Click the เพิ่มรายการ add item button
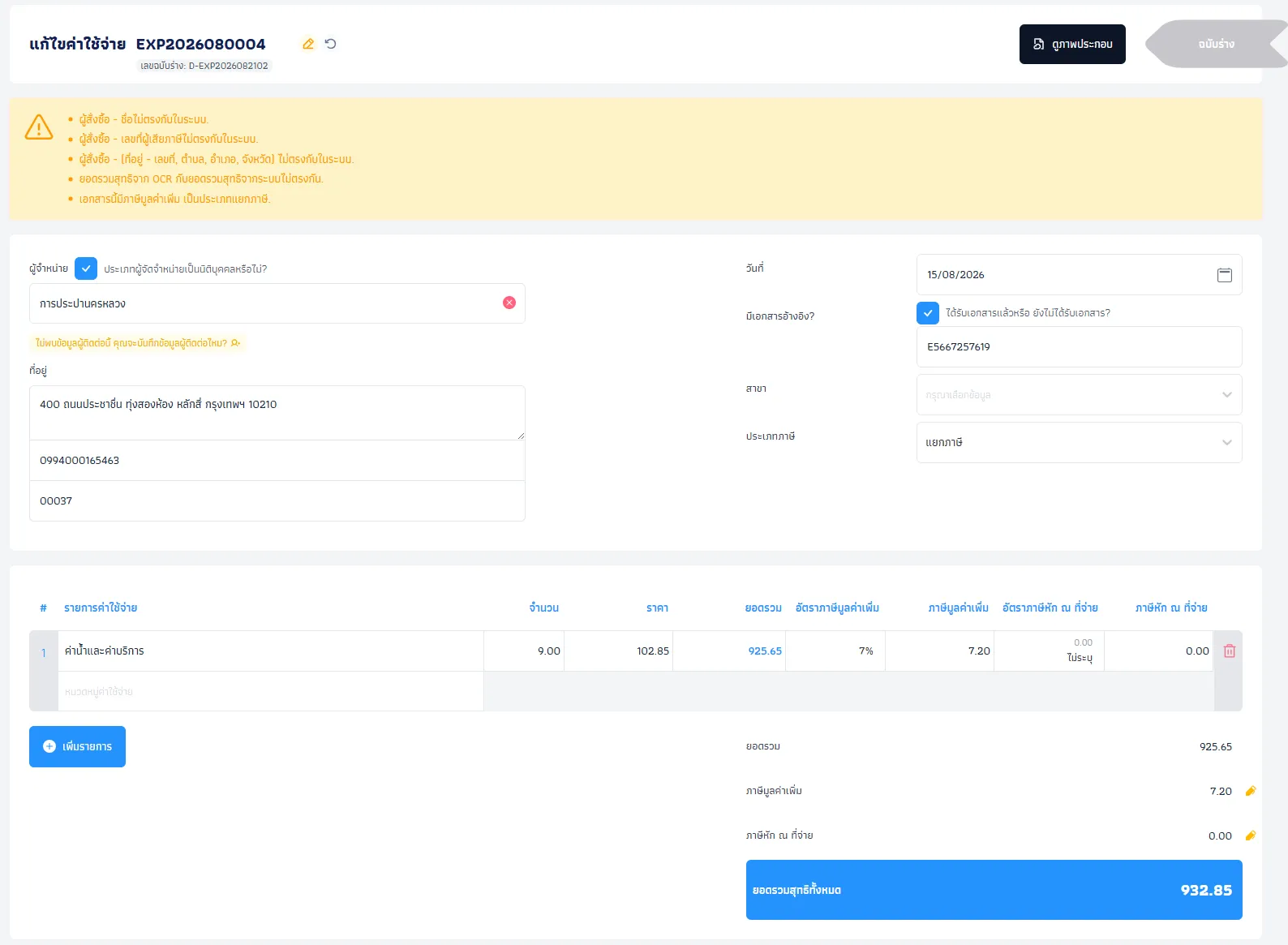1288x945 pixels. 77,746
